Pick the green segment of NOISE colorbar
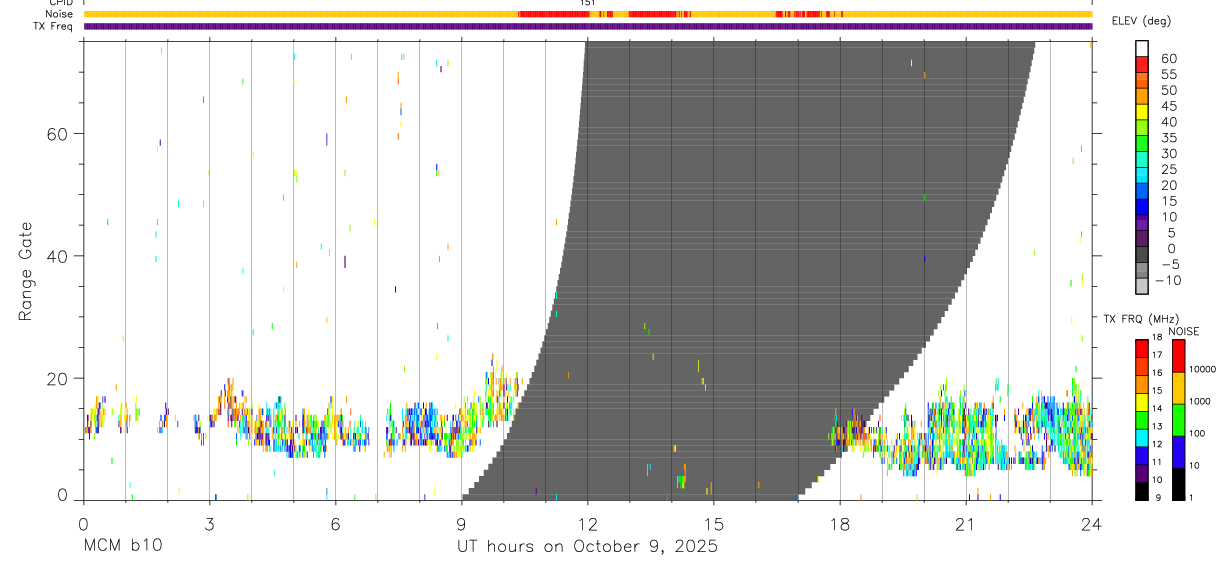The height and width of the screenshot is (567, 1228). (1178, 420)
